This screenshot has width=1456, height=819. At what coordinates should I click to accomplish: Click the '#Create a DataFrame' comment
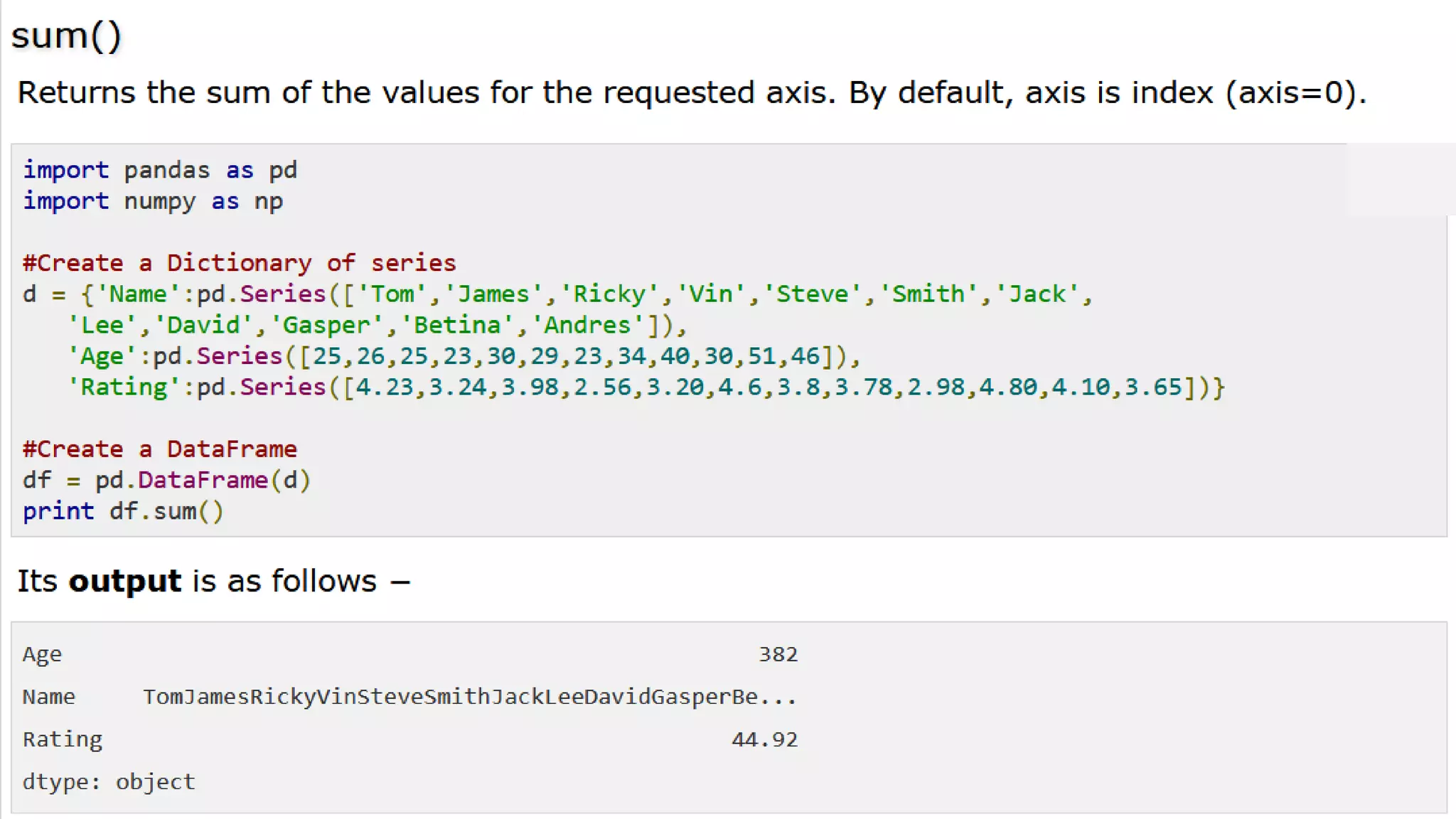160,449
